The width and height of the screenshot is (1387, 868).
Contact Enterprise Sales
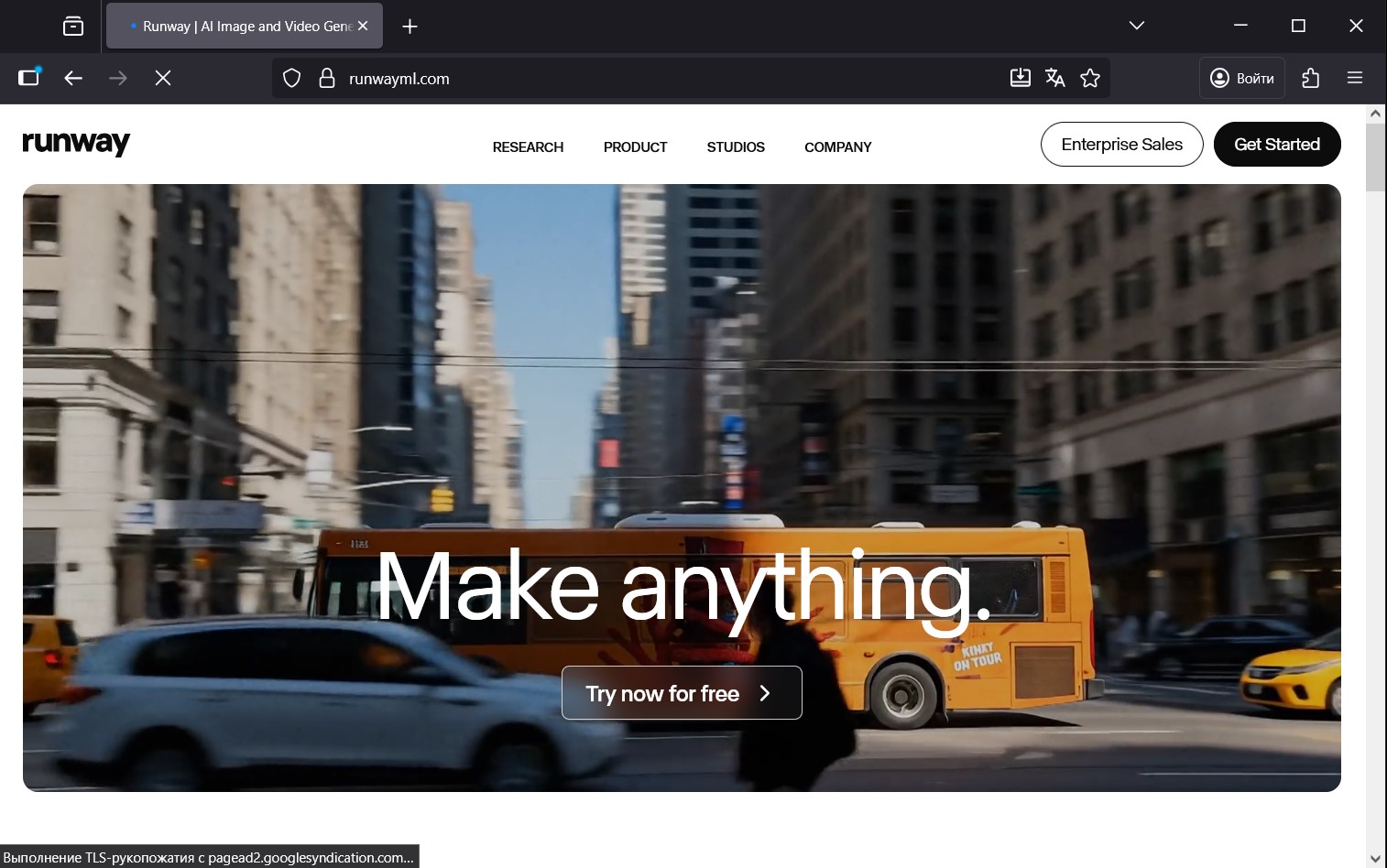1122,145
